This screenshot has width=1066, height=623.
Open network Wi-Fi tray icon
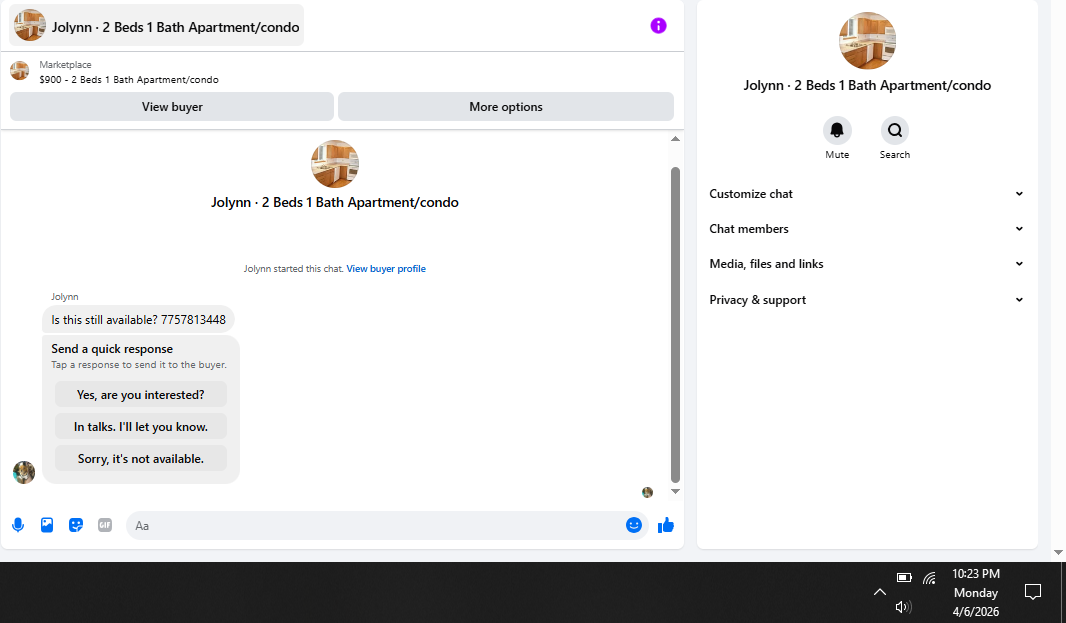click(x=929, y=578)
